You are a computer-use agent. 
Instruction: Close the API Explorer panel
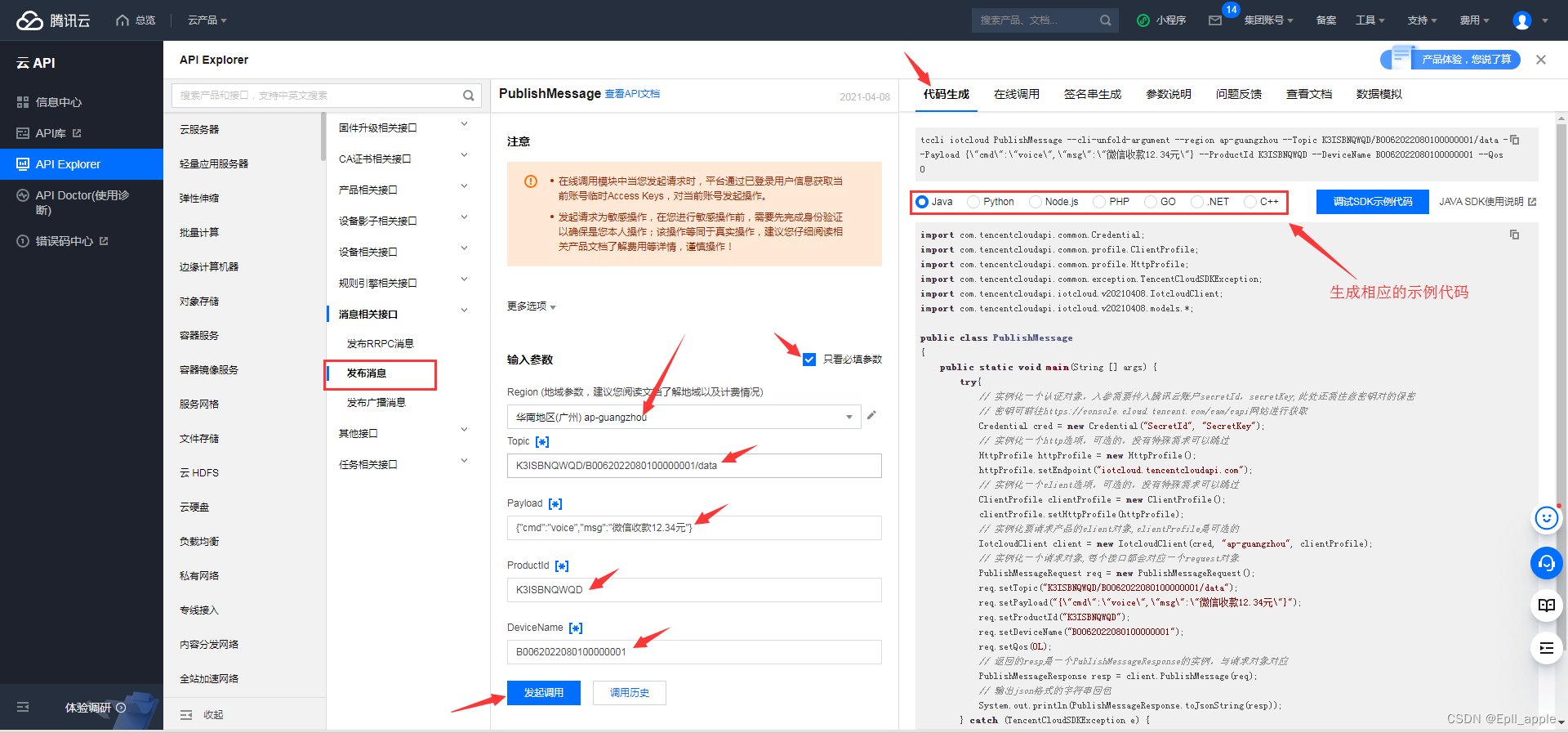[1541, 60]
